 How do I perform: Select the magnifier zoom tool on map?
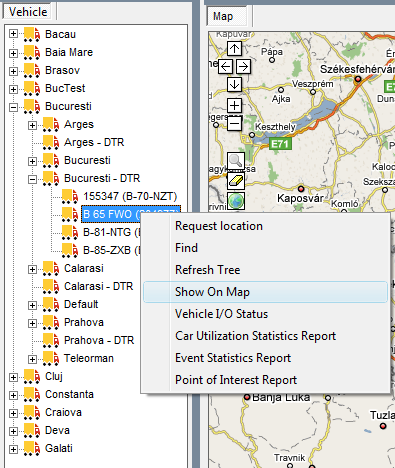click(x=236, y=161)
